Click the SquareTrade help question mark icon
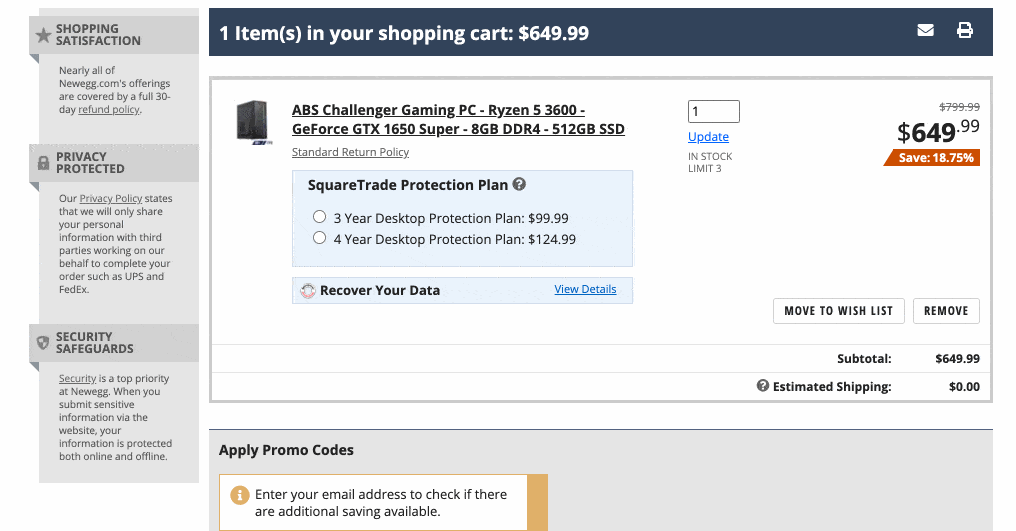Image resolution: width=1016 pixels, height=531 pixels. coord(519,185)
